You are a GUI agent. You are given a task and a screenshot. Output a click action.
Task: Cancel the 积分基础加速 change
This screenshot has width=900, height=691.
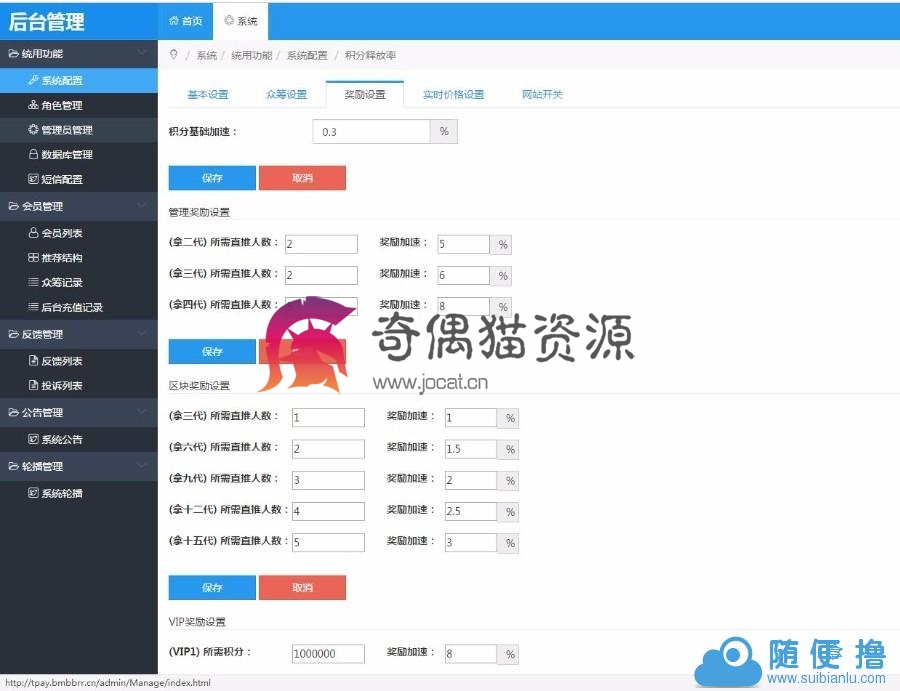coord(302,178)
